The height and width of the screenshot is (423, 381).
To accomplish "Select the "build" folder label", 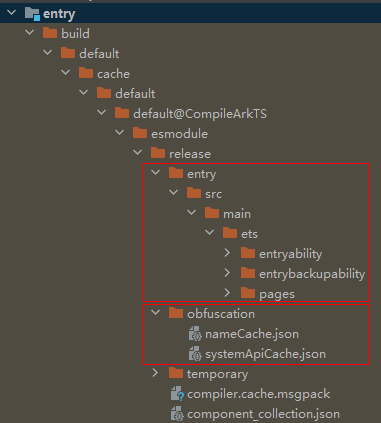I will 75,33.
